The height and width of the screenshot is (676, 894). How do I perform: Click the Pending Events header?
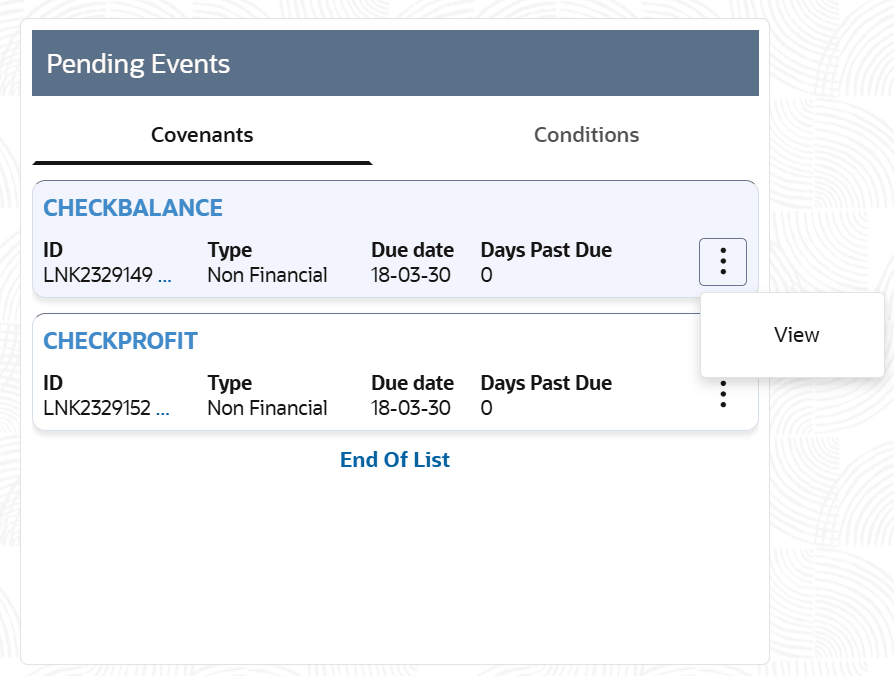point(139,64)
